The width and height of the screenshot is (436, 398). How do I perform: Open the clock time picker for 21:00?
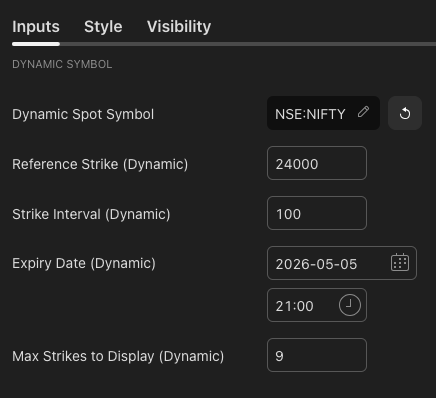point(350,305)
